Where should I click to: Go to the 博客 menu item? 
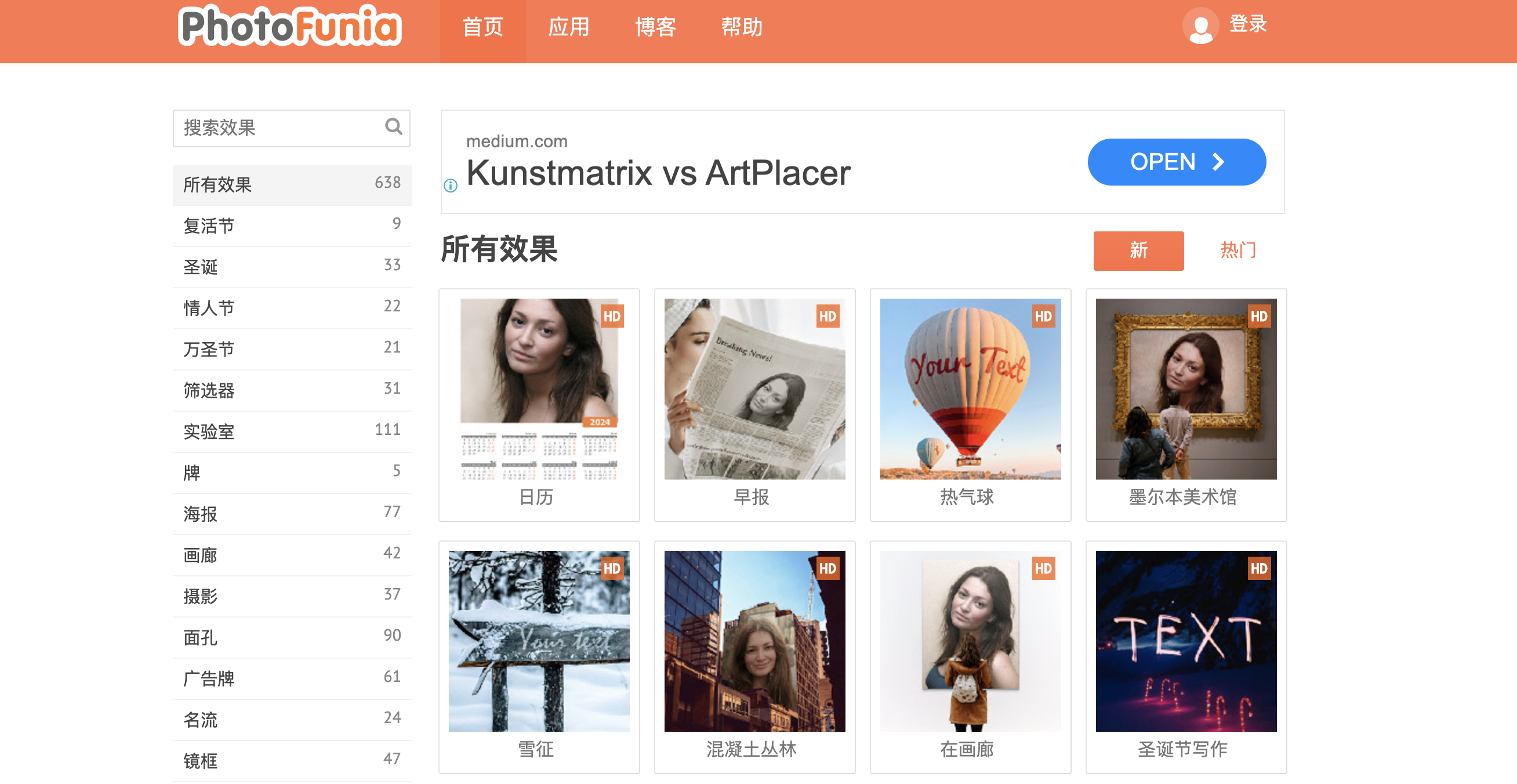655,28
